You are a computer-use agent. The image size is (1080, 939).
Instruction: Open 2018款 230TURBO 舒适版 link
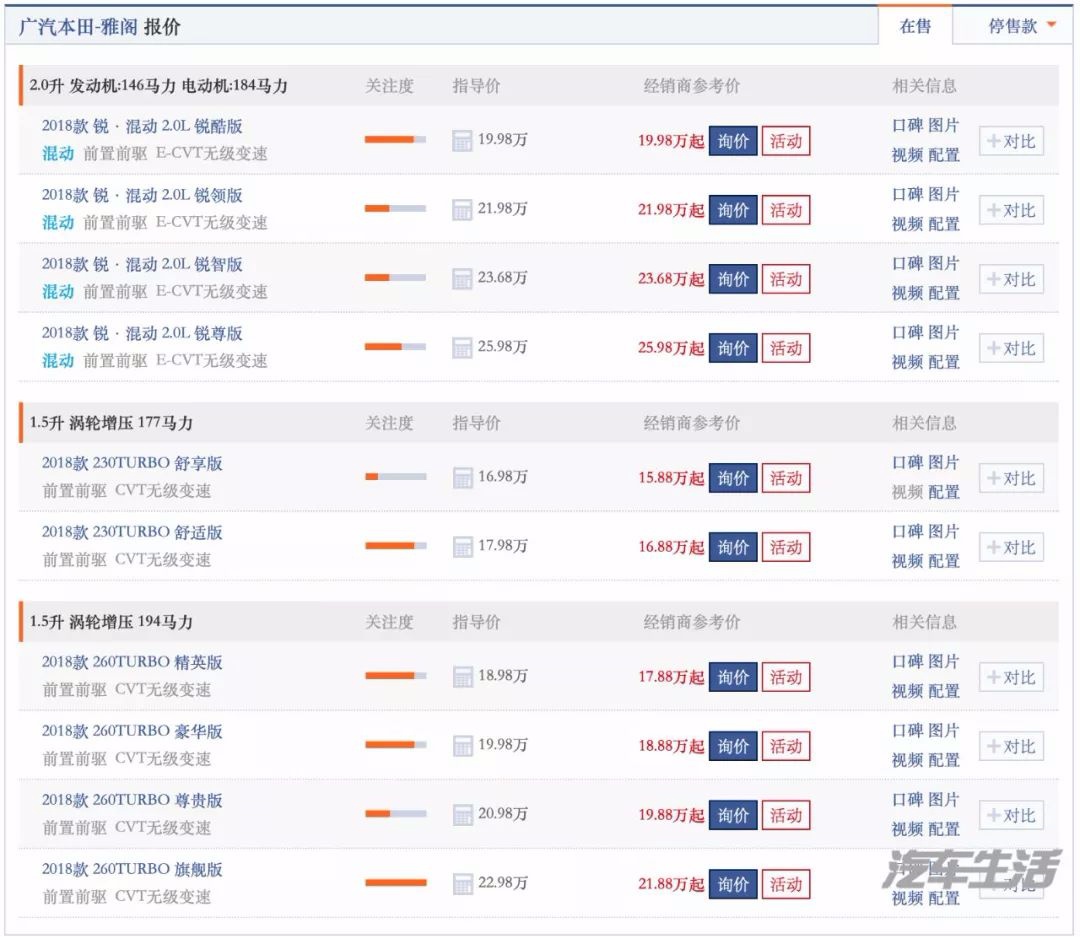point(132,532)
